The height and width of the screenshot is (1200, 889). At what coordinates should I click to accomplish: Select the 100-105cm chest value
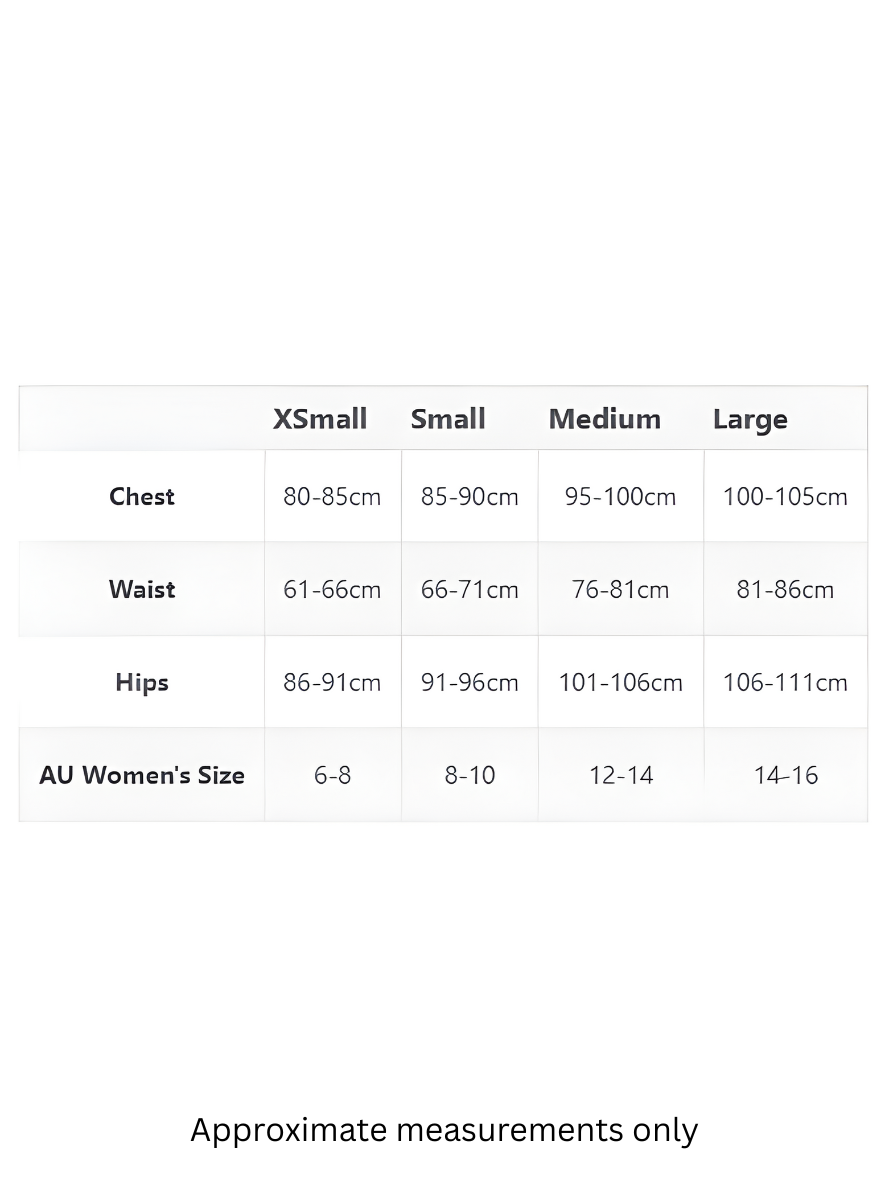click(786, 497)
